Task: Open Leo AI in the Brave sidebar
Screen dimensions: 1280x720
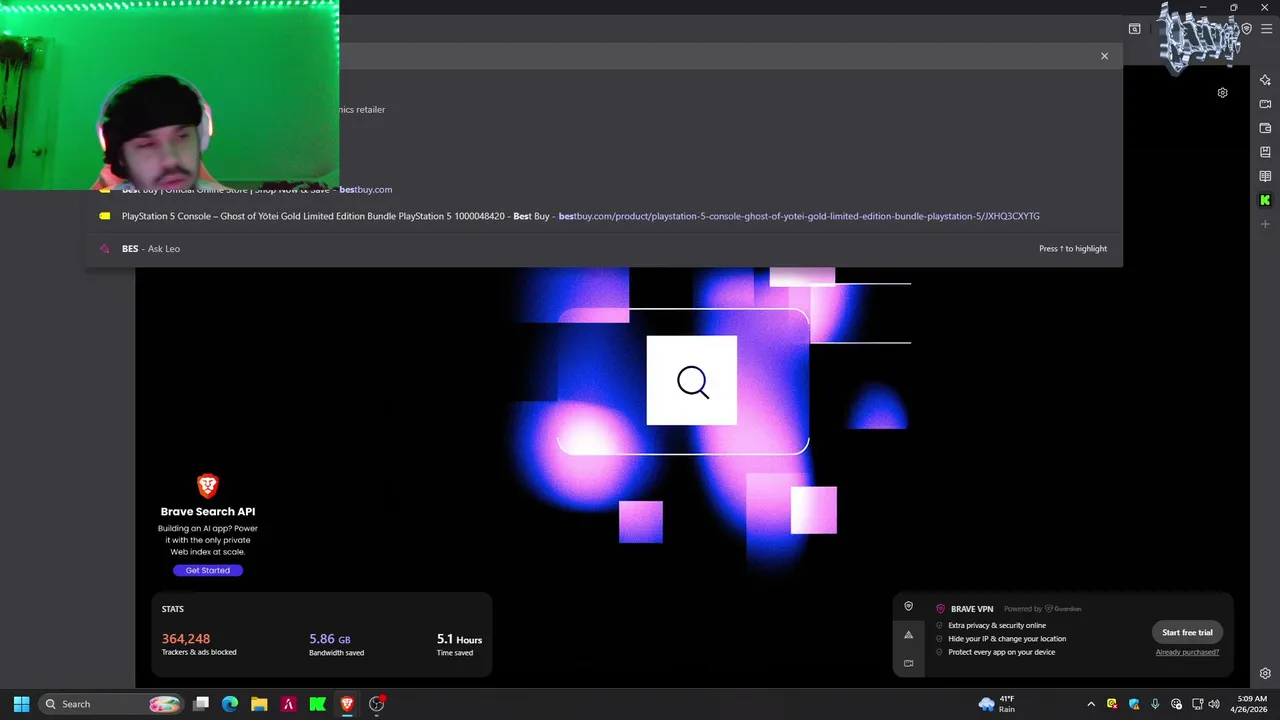Action: click(x=1265, y=80)
